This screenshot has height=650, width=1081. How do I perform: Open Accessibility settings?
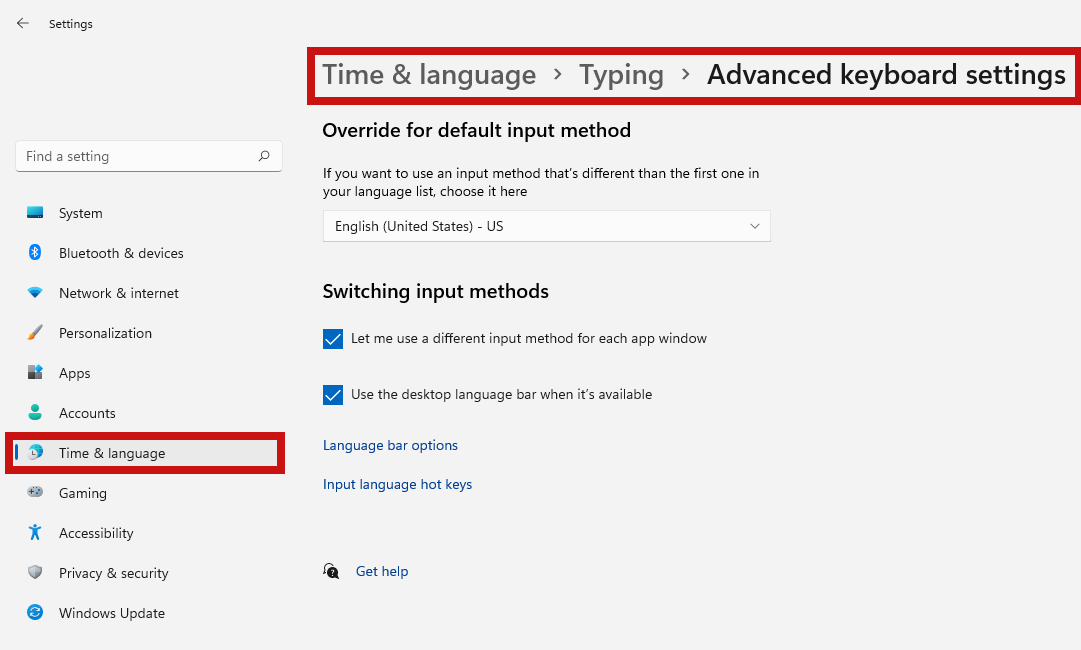35,533
